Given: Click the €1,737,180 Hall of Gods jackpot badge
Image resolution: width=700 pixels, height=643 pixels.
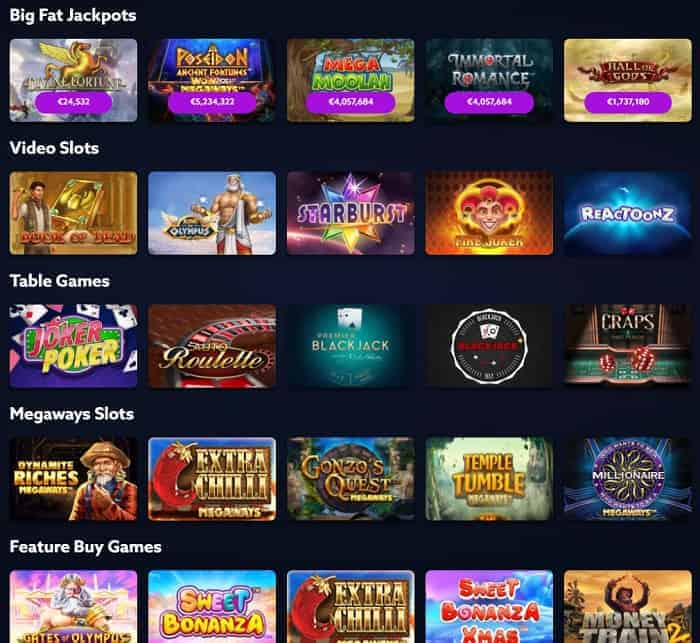Looking at the screenshot, I should pyautogui.click(x=628, y=102).
